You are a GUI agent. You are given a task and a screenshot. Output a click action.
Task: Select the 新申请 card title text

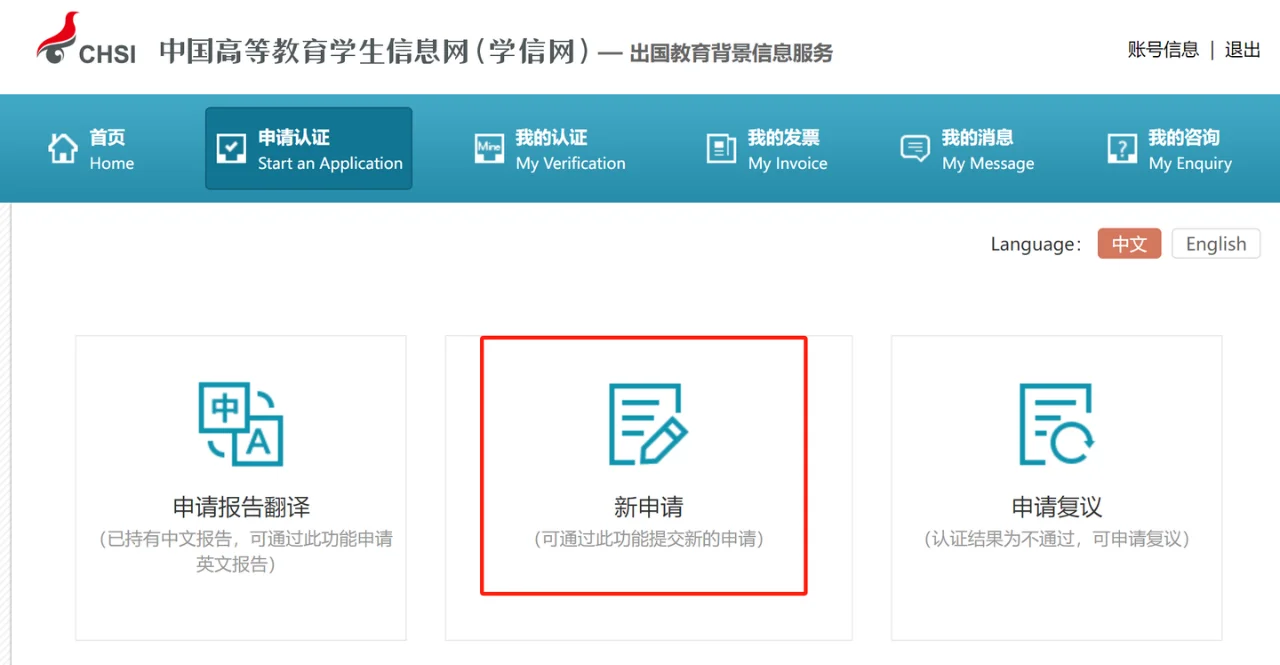648,507
